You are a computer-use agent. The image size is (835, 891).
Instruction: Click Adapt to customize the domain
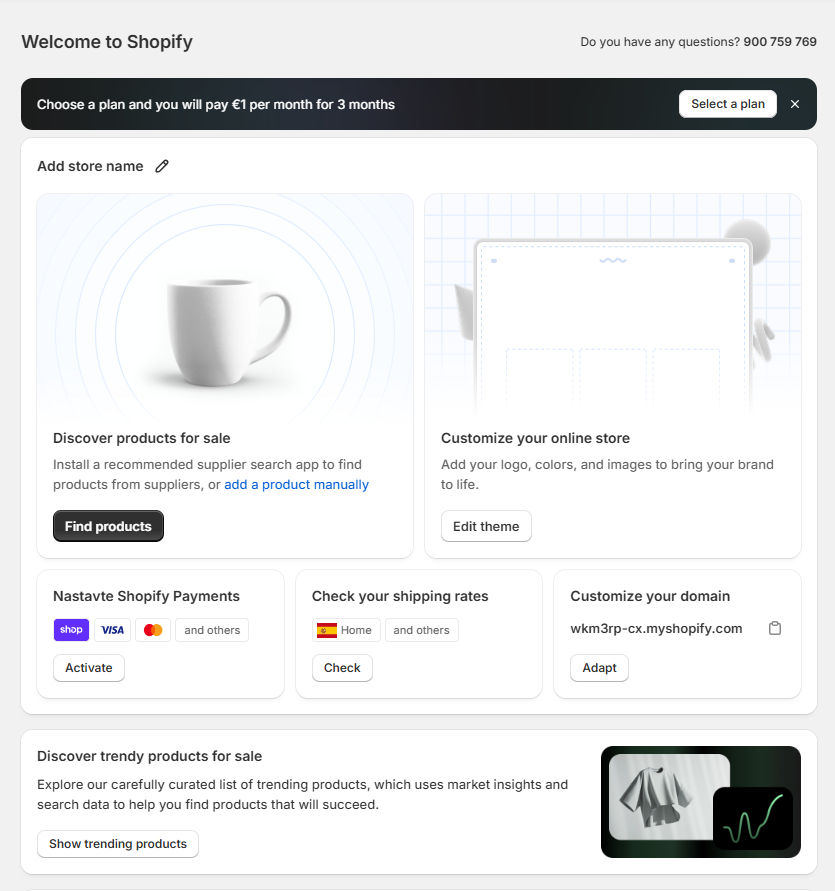[599, 668]
